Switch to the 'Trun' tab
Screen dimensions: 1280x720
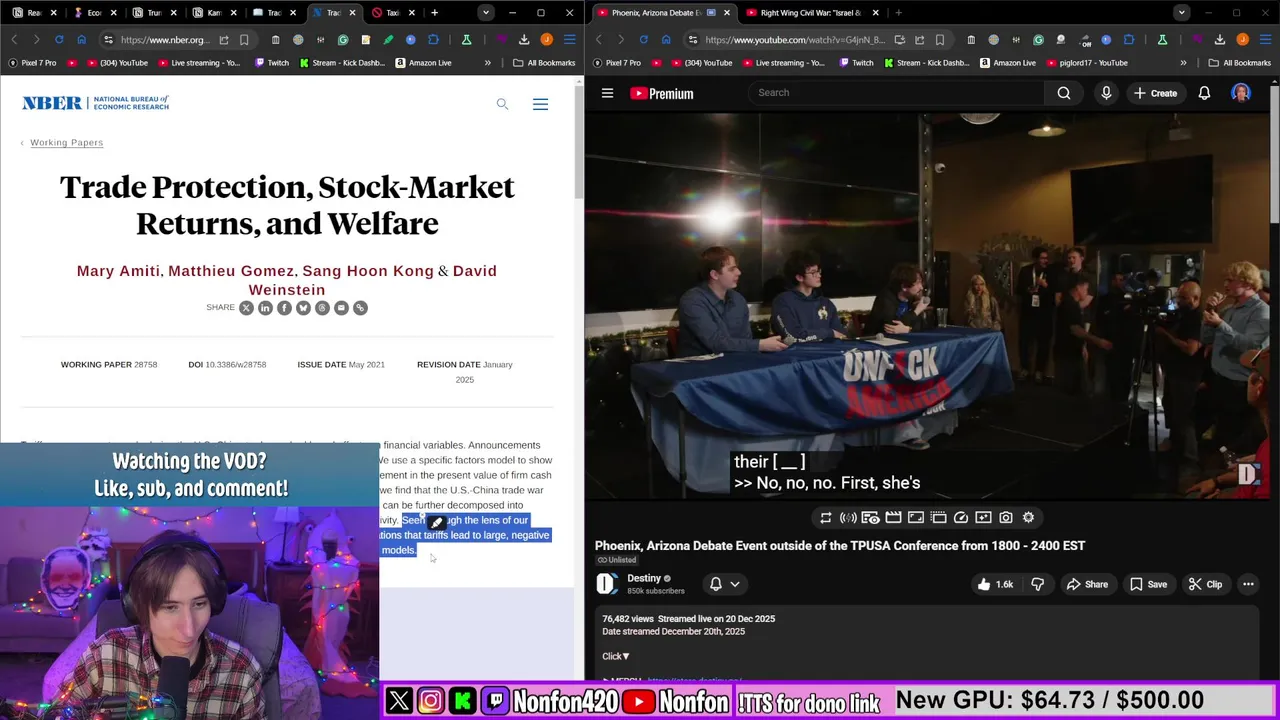click(x=154, y=13)
